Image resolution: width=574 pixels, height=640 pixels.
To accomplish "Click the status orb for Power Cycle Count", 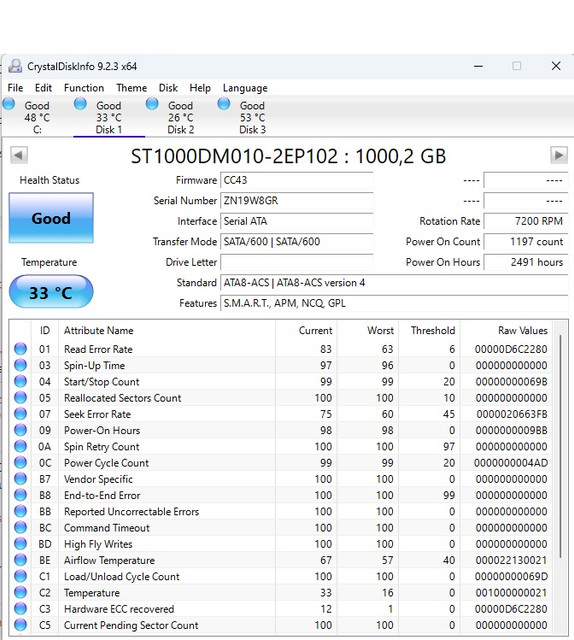I will click(x=20, y=462).
